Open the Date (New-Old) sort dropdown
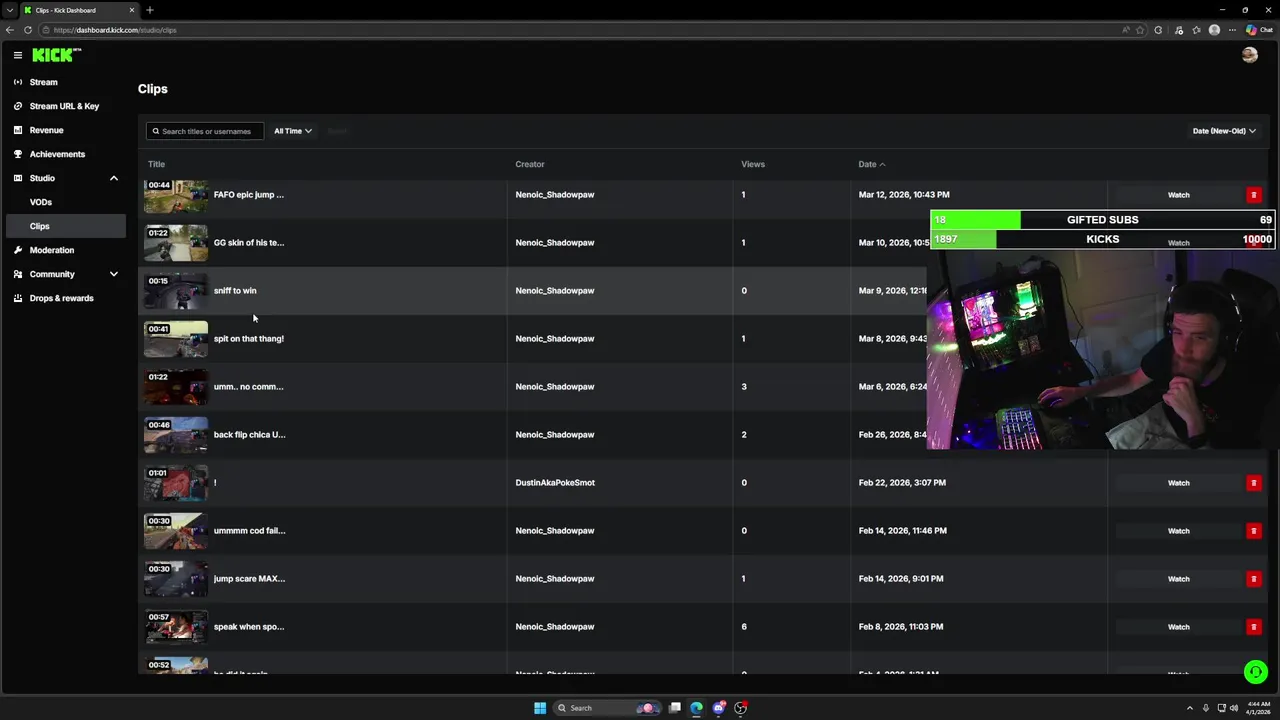Viewport: 1280px width, 720px height. 1224,131
